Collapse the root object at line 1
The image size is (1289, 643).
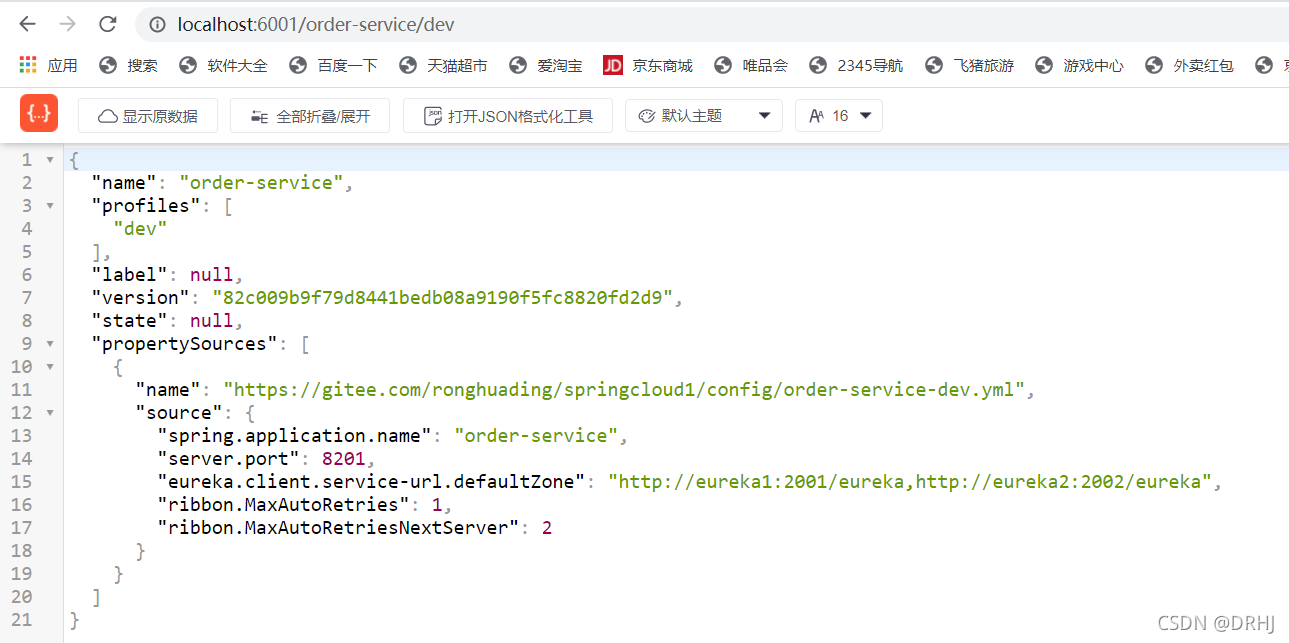[x=50, y=160]
